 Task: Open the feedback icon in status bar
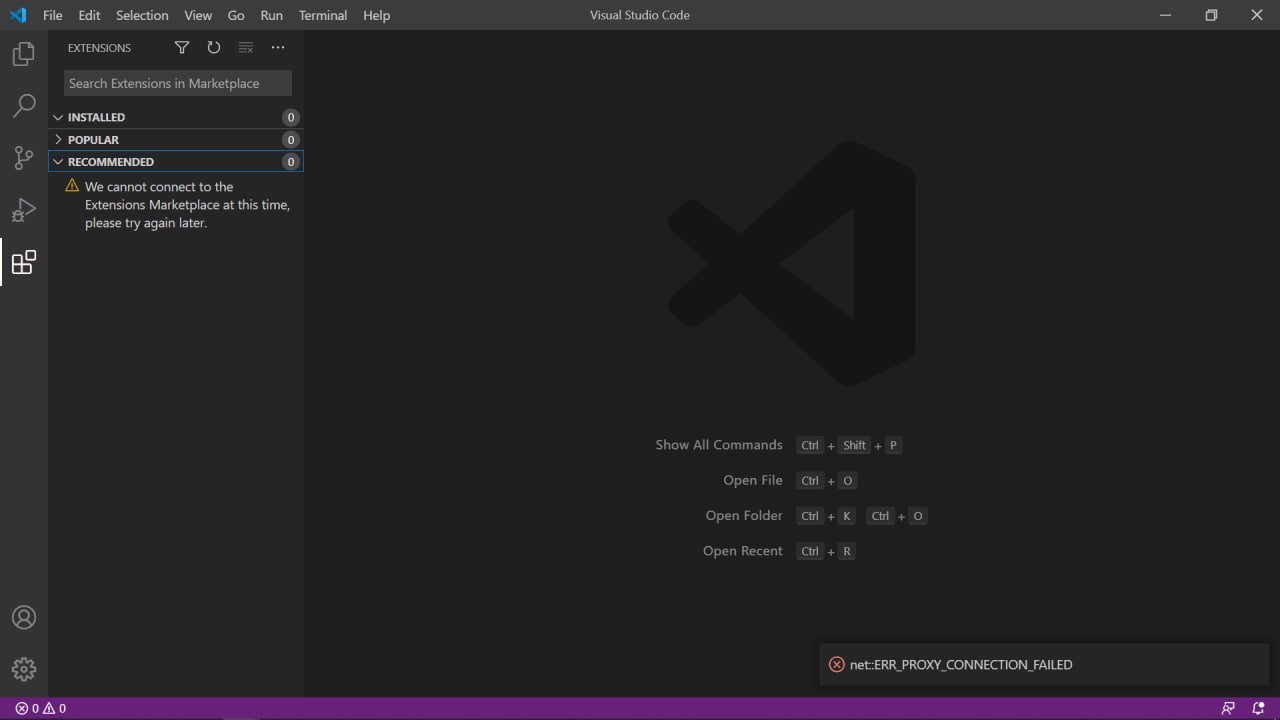[1228, 708]
